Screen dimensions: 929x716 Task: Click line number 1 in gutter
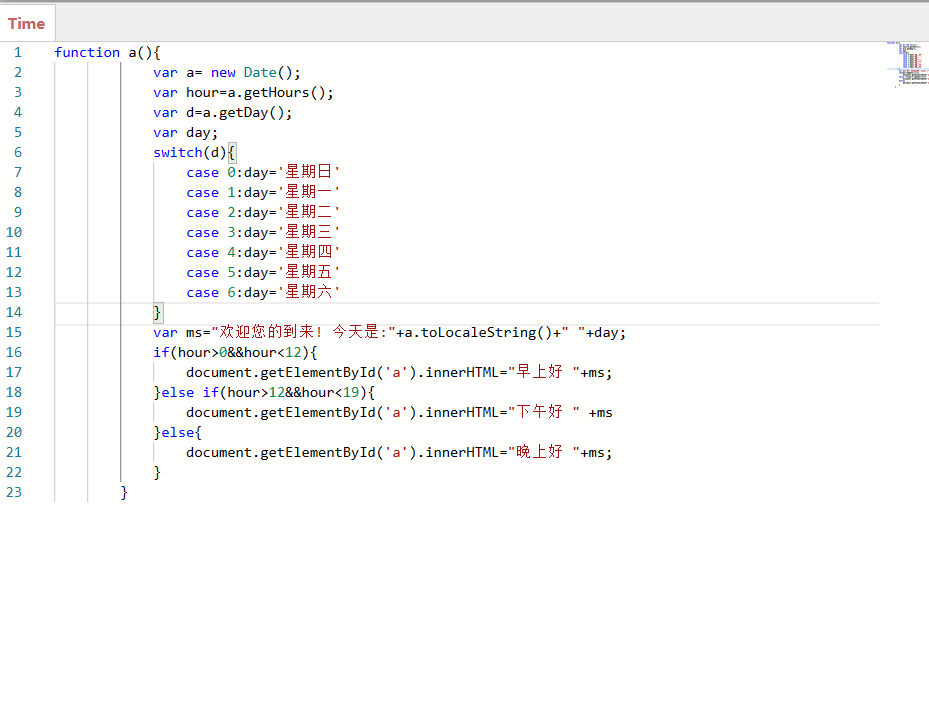point(17,52)
